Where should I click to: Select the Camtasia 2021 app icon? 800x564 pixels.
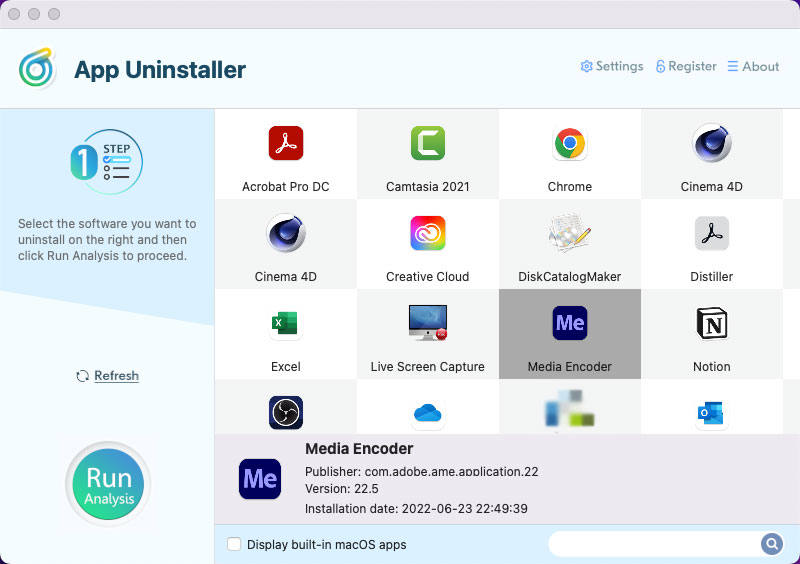[x=428, y=143]
